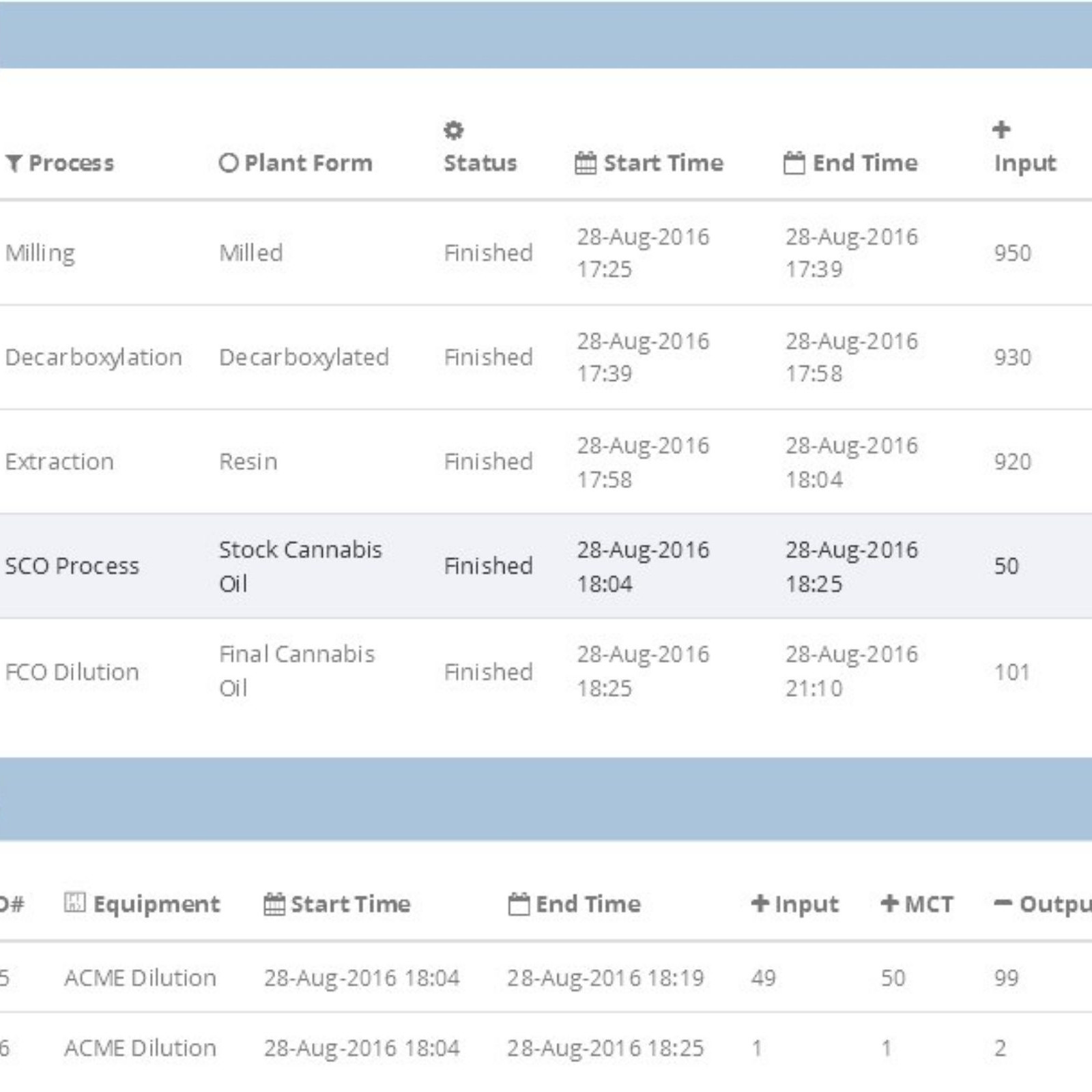Image resolution: width=1092 pixels, height=1092 pixels.
Task: Click the calendar icon beside the lower End Time
Action: click(x=519, y=904)
